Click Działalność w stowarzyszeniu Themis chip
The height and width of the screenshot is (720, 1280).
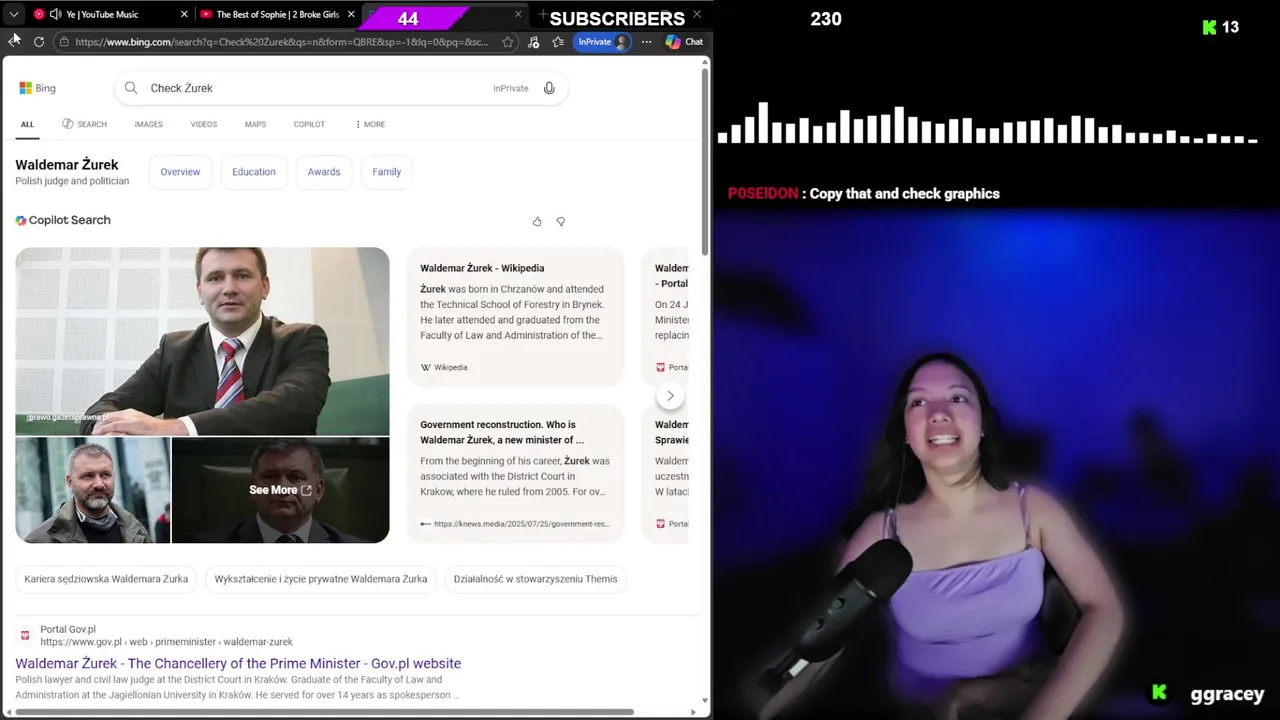[535, 579]
